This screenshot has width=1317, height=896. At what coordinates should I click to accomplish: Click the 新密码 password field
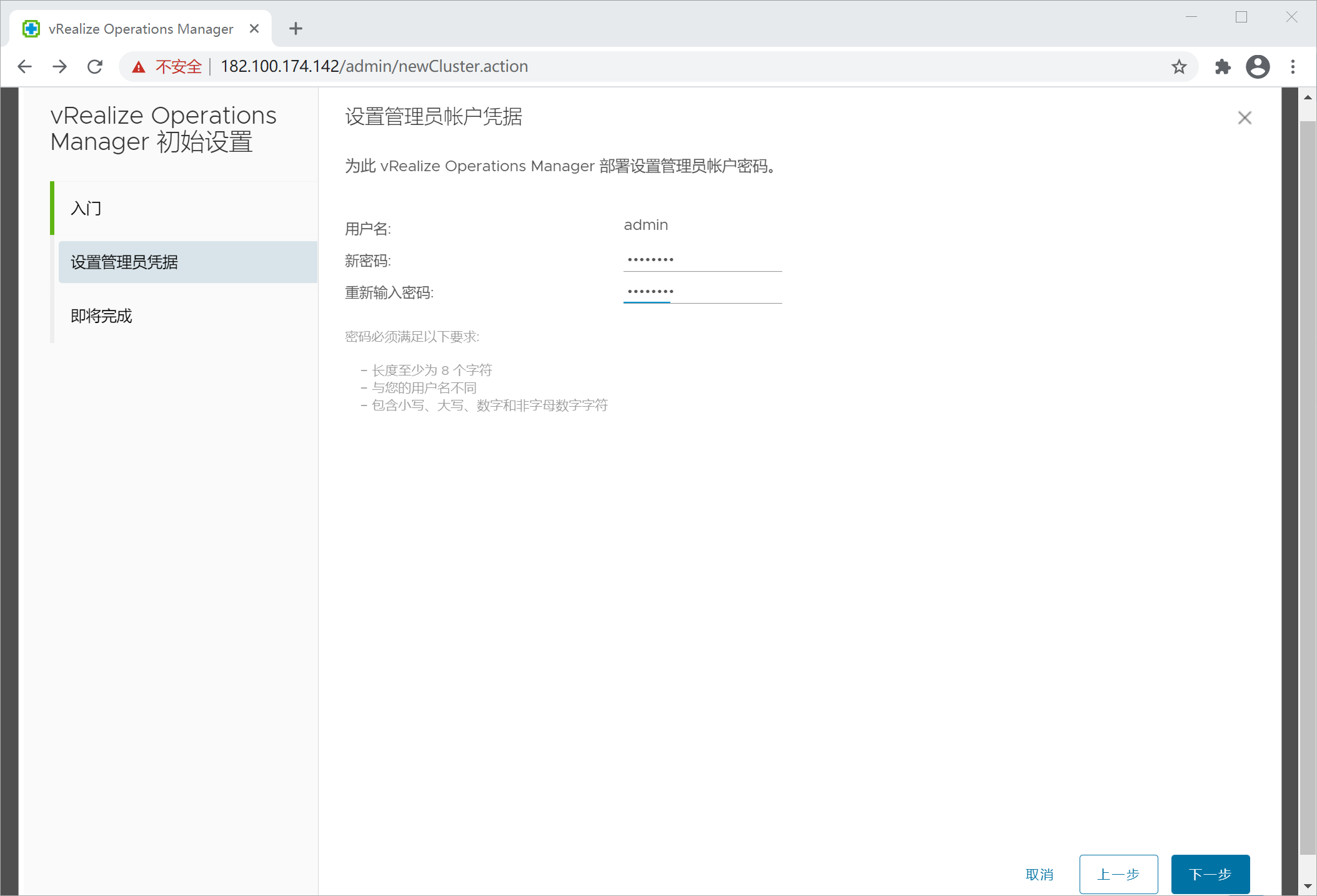pyautogui.click(x=702, y=259)
